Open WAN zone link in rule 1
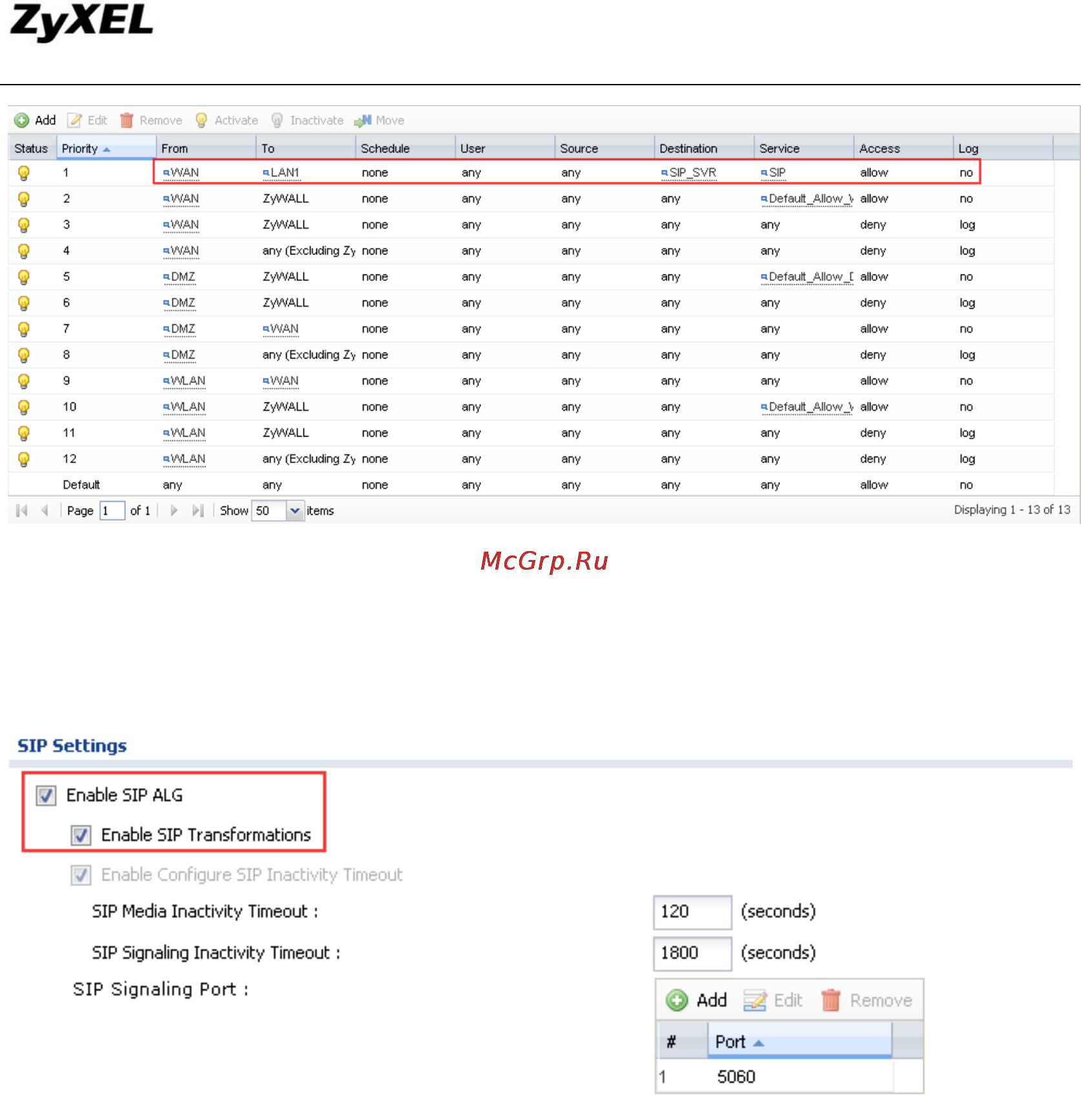The height and width of the screenshot is (1120, 1081). point(181,173)
